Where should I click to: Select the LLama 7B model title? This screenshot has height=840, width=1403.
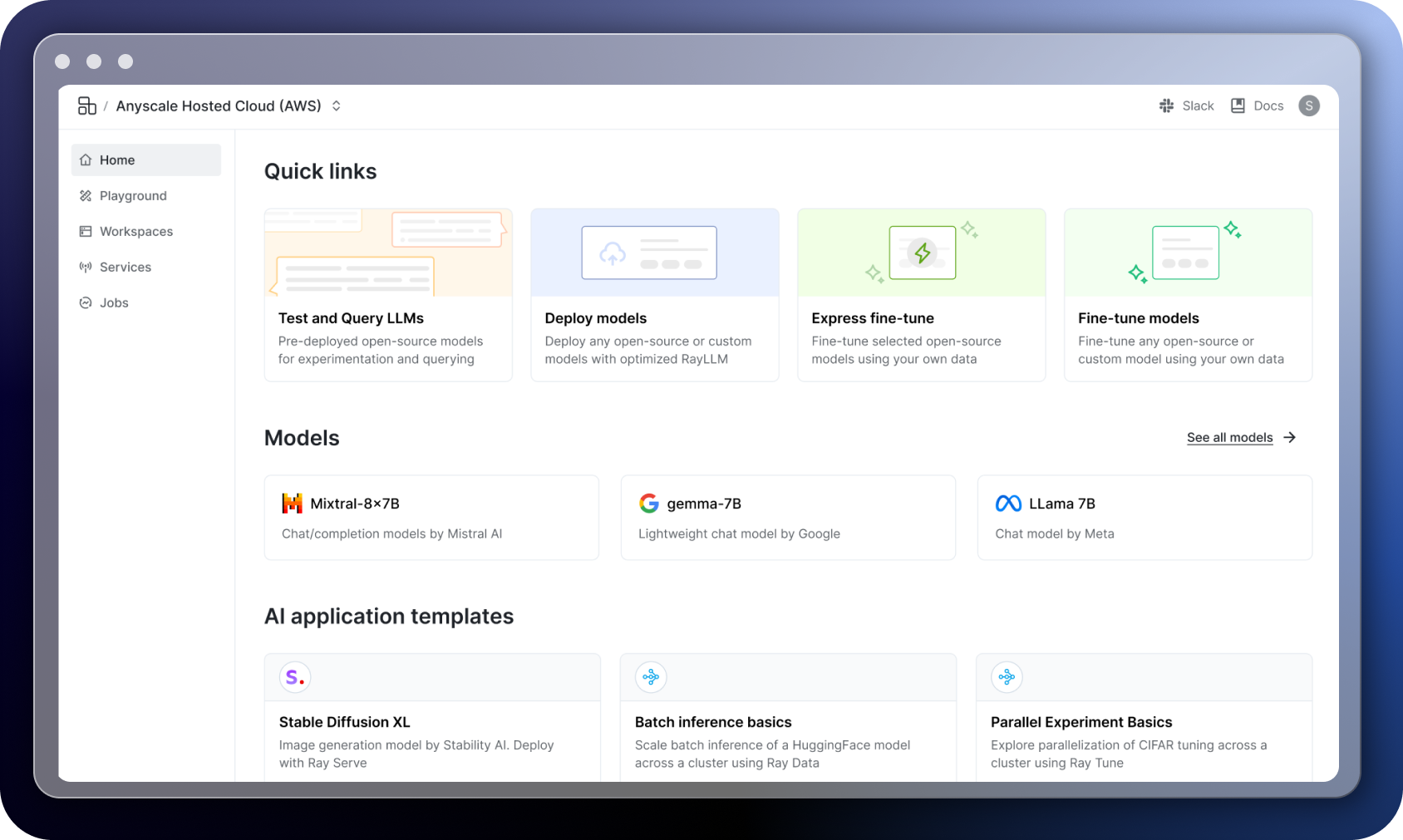[x=1062, y=504]
